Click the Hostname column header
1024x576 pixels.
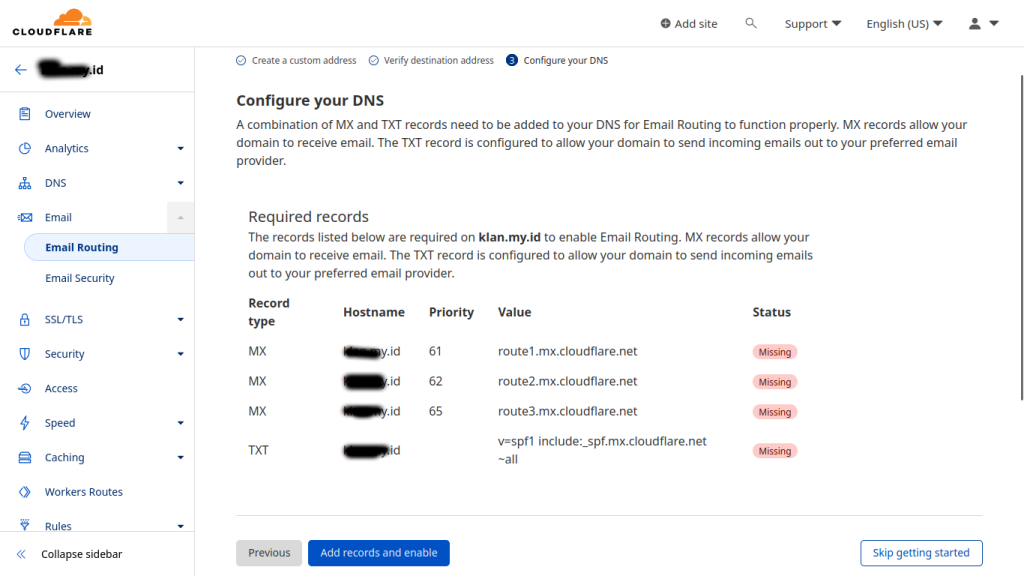[x=374, y=312]
